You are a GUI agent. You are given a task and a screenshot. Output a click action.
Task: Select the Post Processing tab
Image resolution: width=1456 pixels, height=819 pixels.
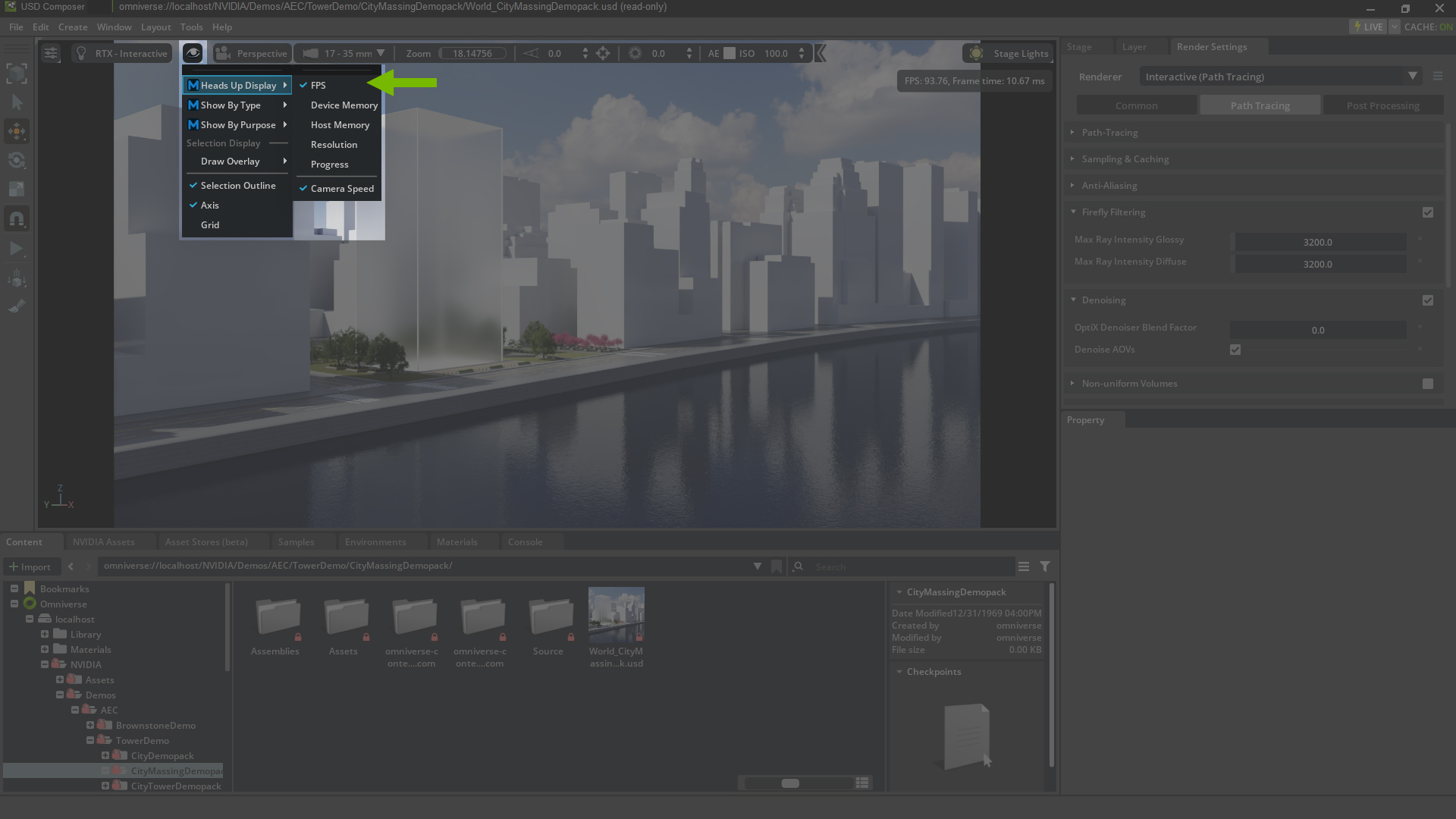[x=1382, y=105]
